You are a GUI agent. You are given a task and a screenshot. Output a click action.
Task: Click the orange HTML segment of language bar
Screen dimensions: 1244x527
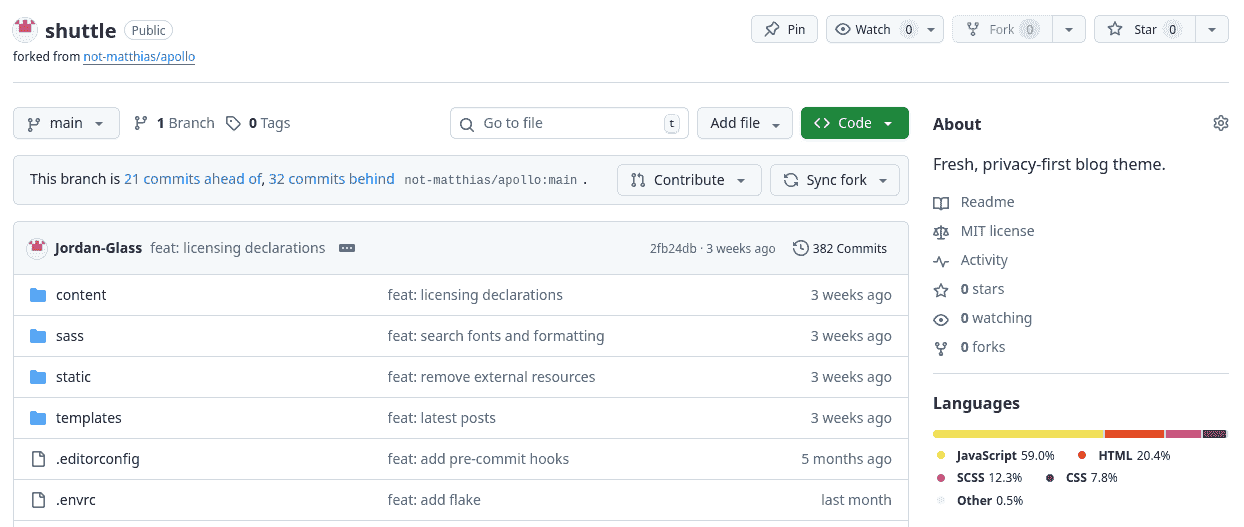click(1135, 434)
